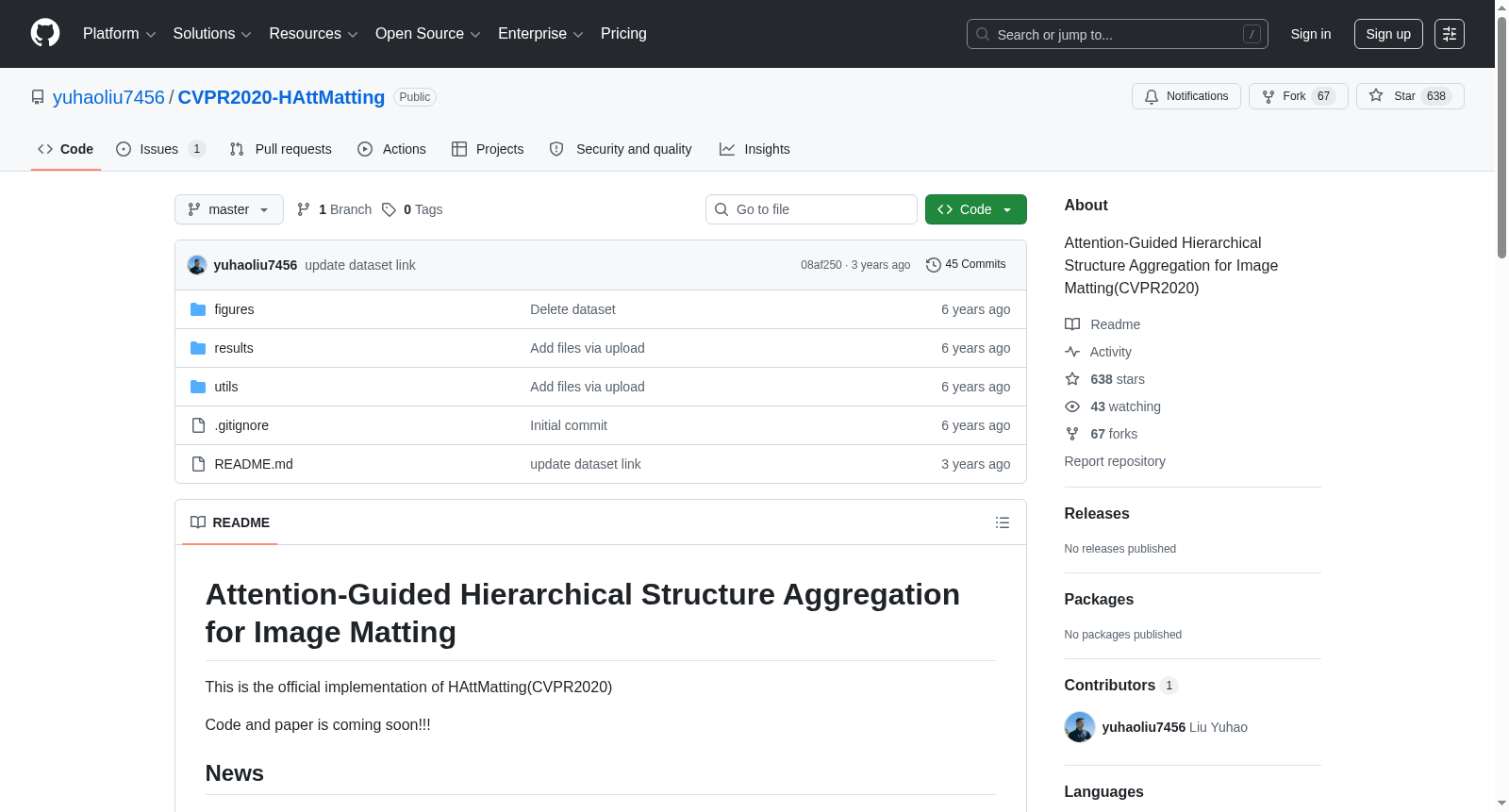Open the Open Source dropdown
The height and width of the screenshot is (812, 1509).
point(428,34)
